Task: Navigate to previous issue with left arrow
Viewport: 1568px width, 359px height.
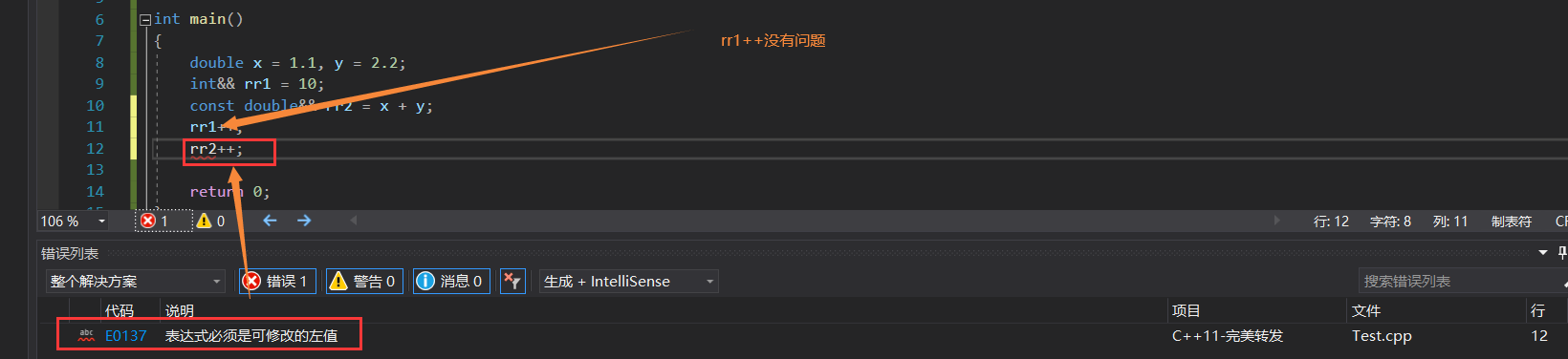Action: [270, 221]
